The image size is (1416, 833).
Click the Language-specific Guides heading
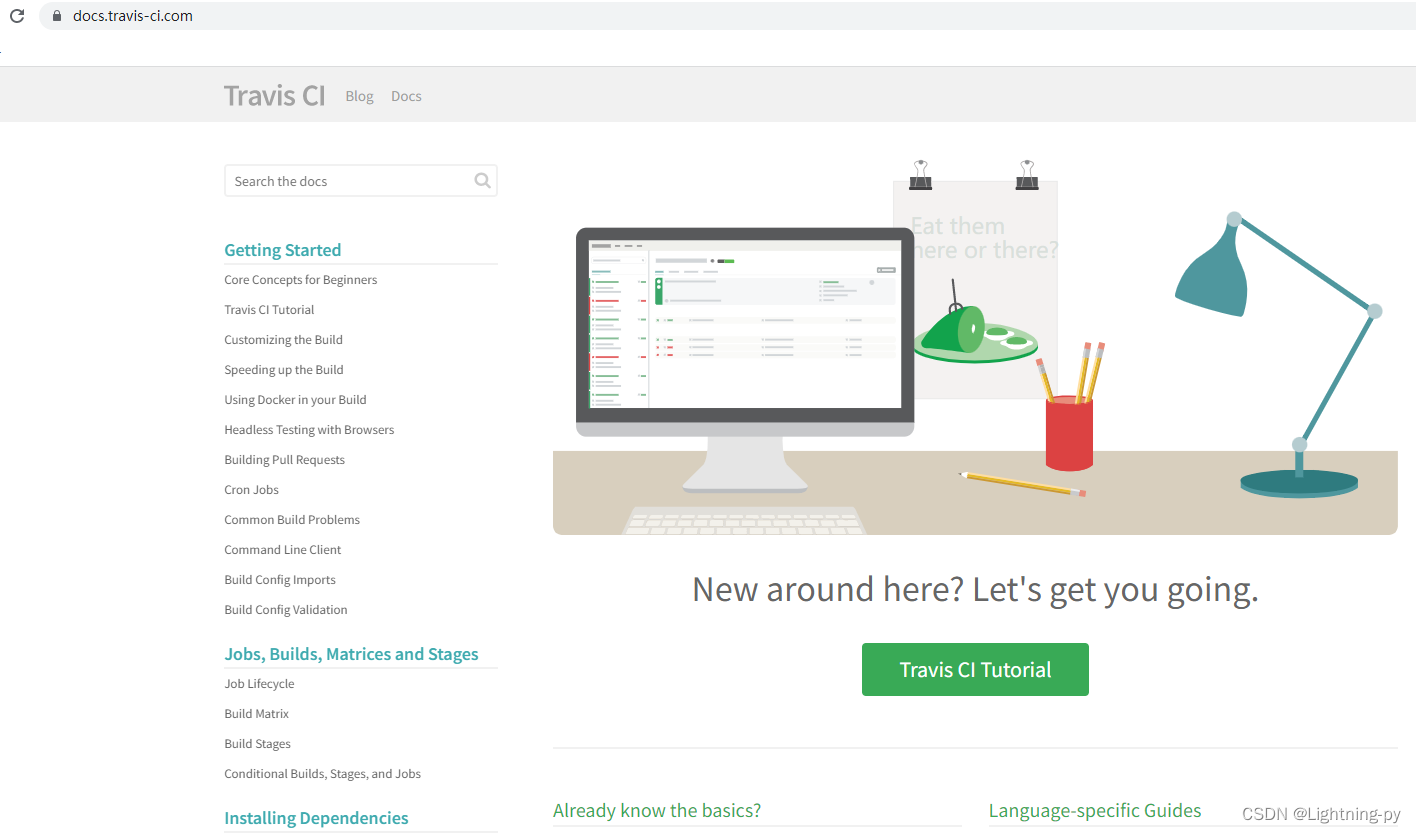coord(1095,810)
